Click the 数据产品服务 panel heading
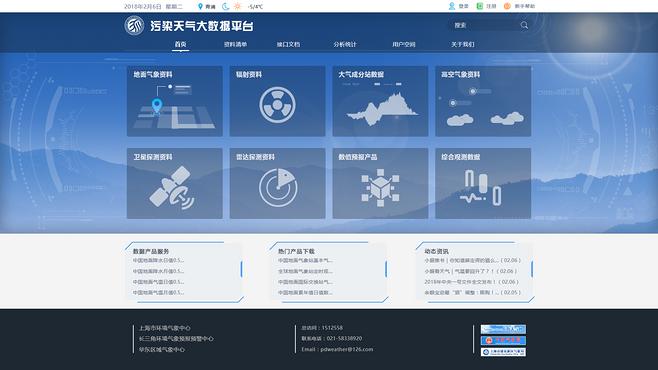The image size is (658, 370). point(151,251)
